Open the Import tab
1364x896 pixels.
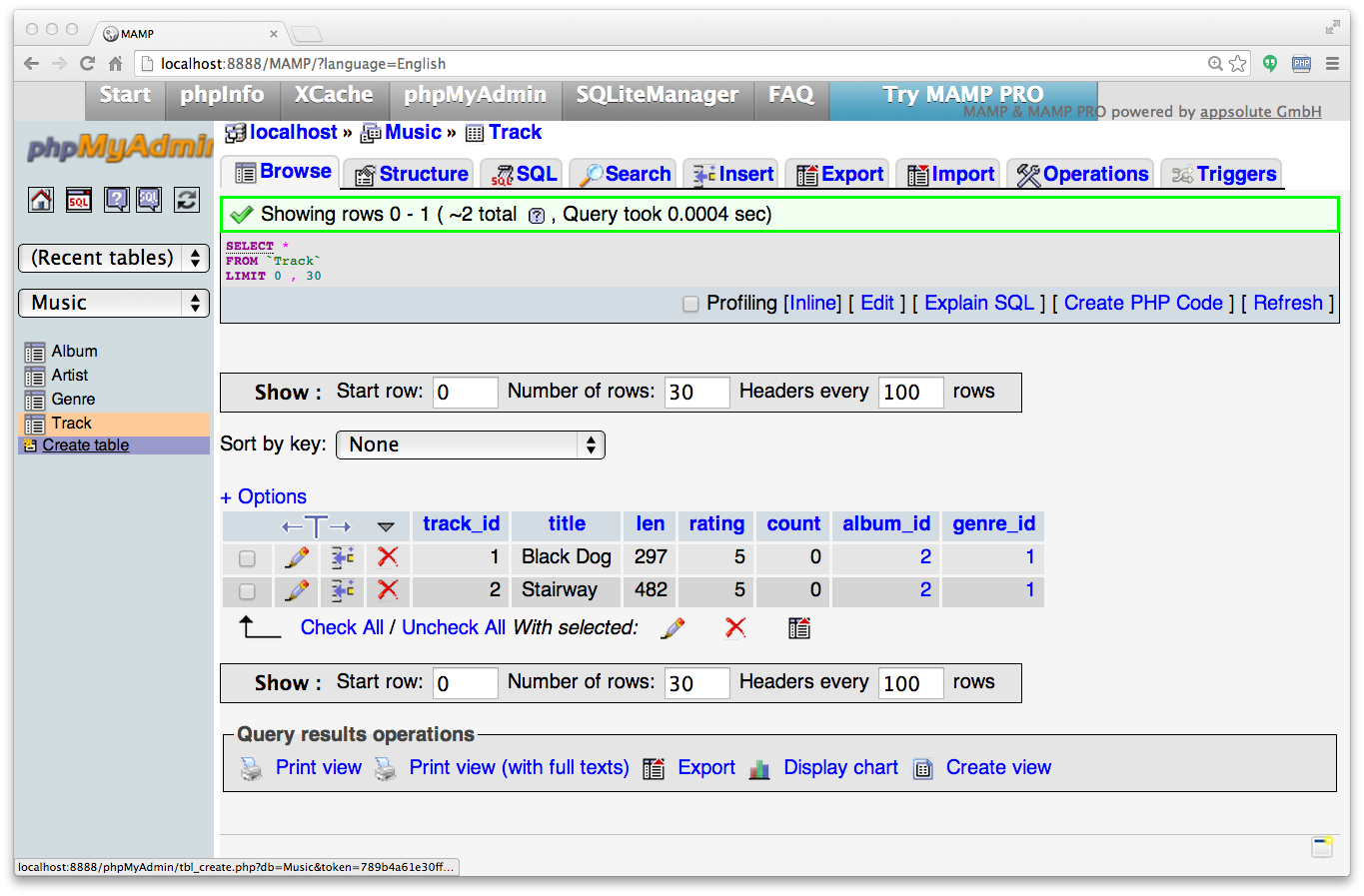[x=949, y=174]
